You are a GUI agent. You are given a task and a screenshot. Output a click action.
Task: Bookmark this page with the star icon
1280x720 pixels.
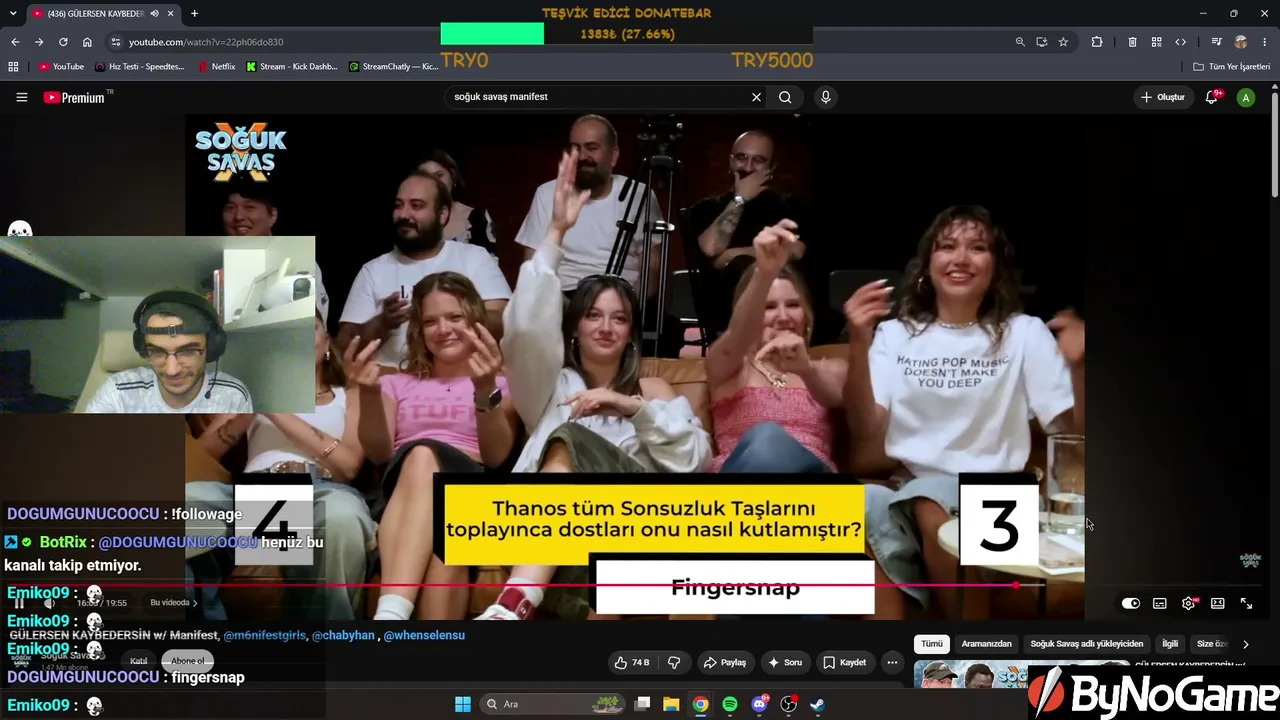click(x=1063, y=42)
